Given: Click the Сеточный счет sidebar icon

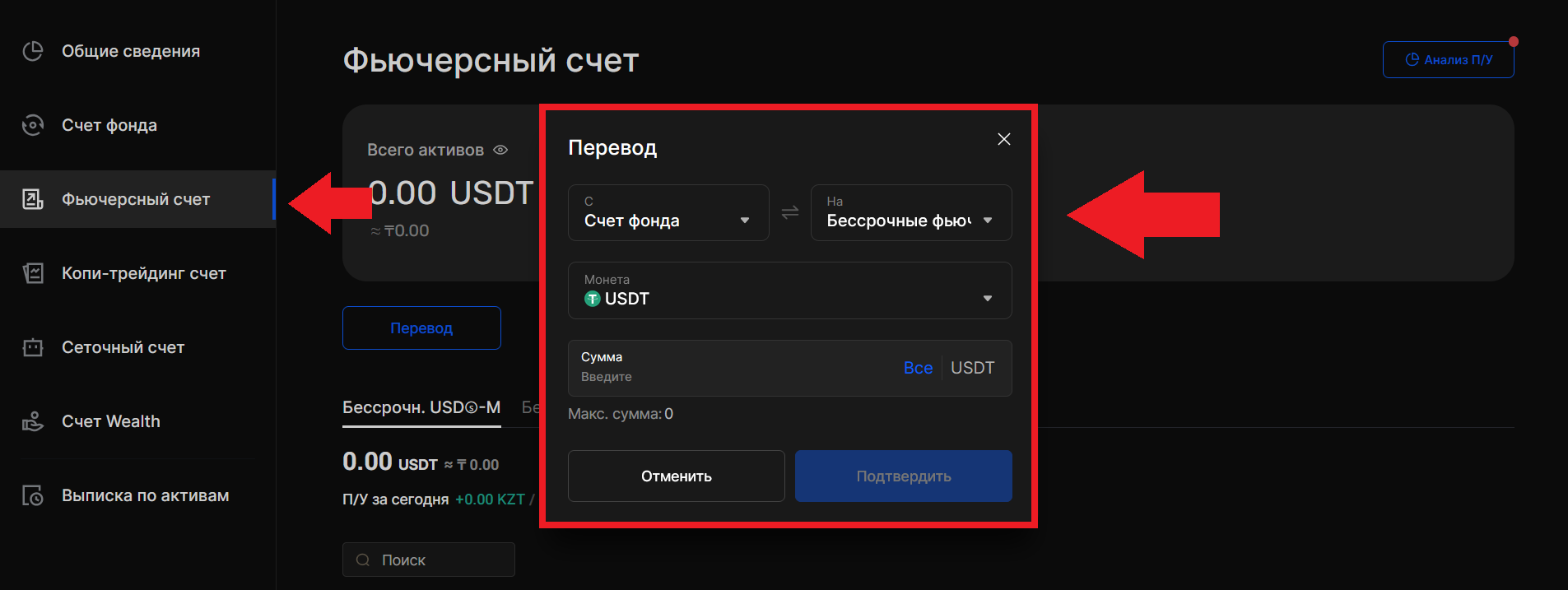Looking at the screenshot, I should point(33,347).
